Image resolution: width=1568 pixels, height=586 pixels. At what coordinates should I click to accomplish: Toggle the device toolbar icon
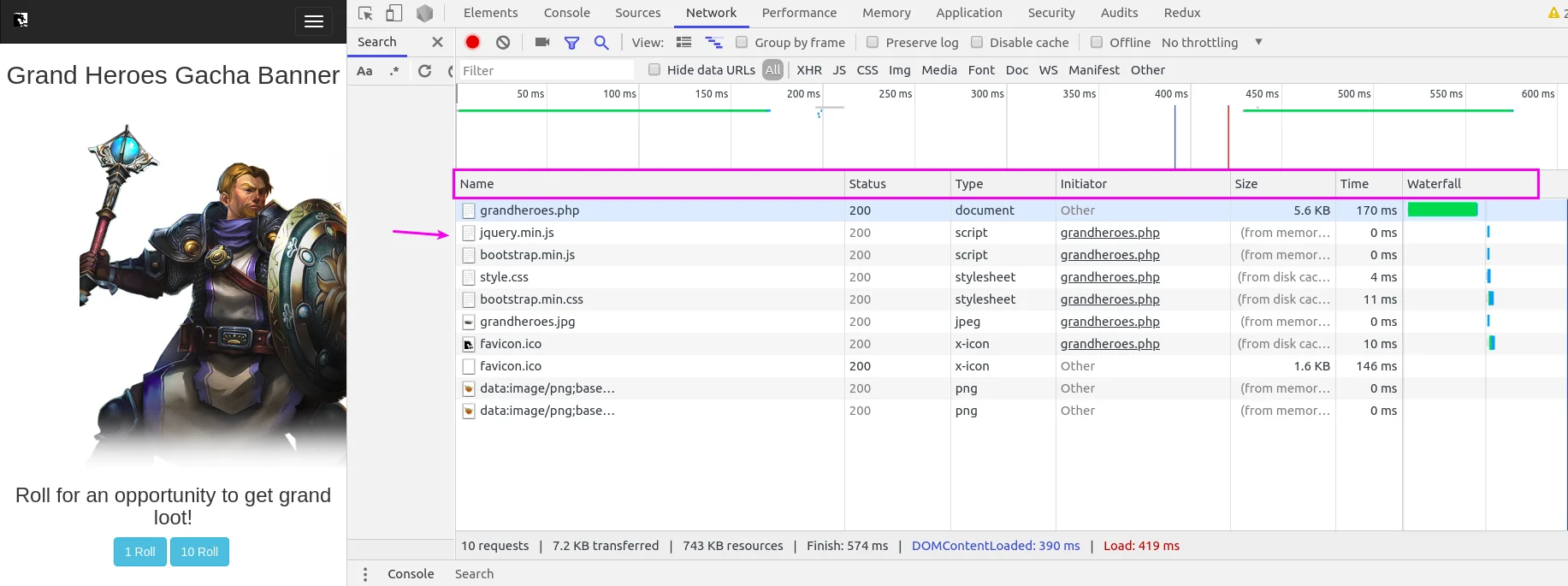[394, 13]
